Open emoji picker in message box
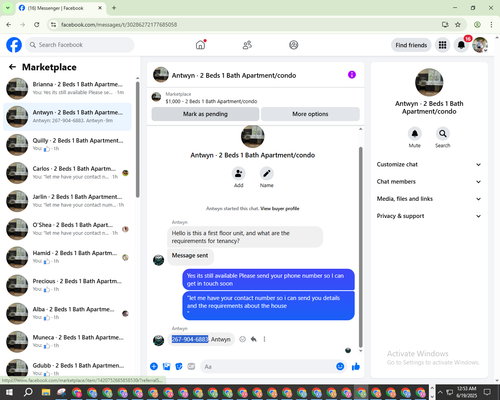Screen dimensions: 500x400 (340, 367)
